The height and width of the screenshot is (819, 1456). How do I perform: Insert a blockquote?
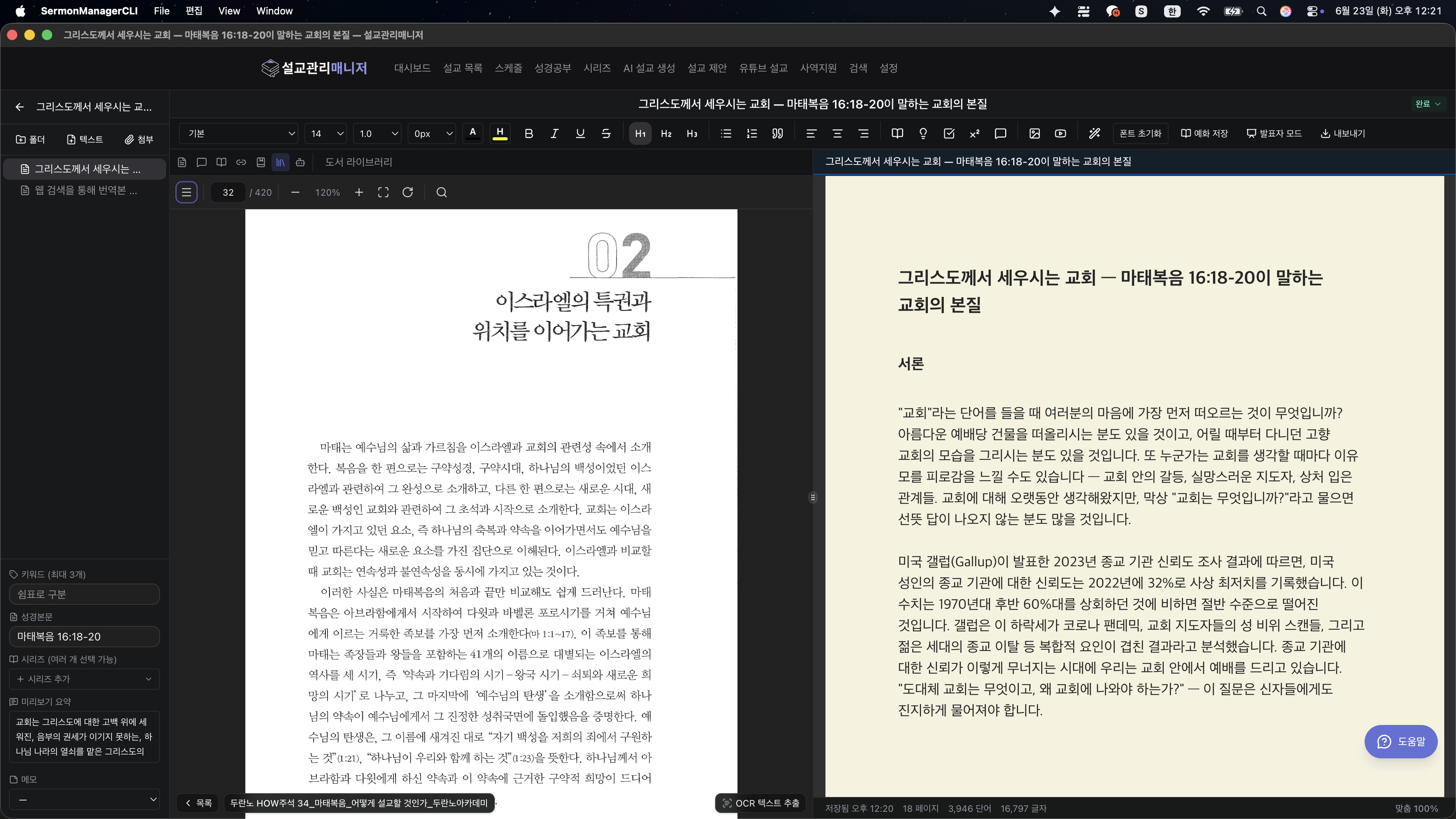778,133
